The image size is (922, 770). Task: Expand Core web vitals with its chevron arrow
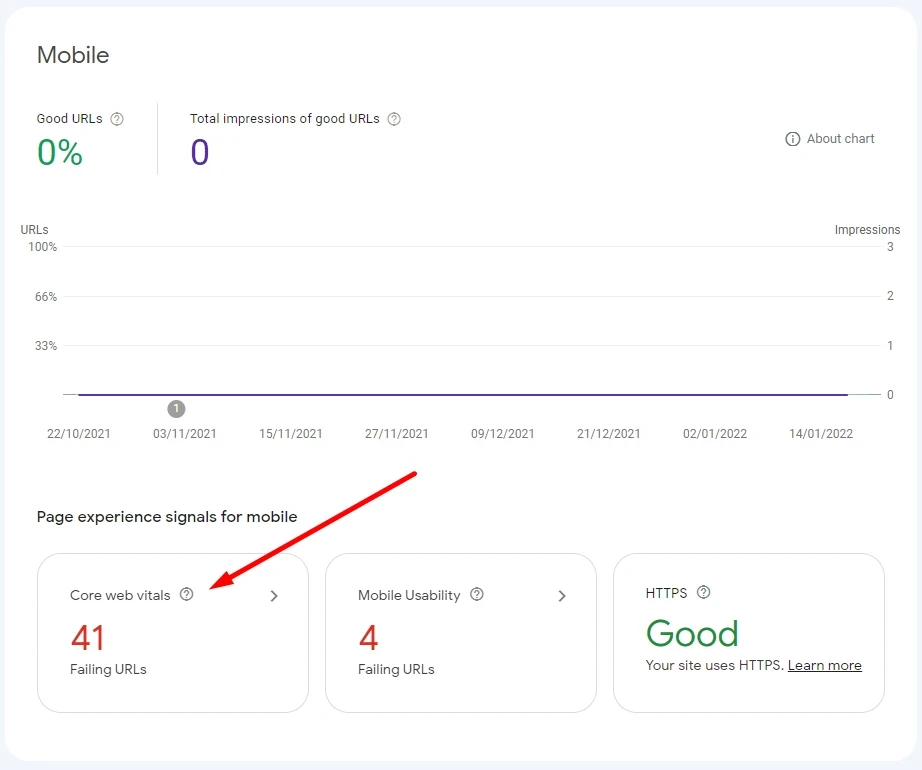tap(274, 596)
